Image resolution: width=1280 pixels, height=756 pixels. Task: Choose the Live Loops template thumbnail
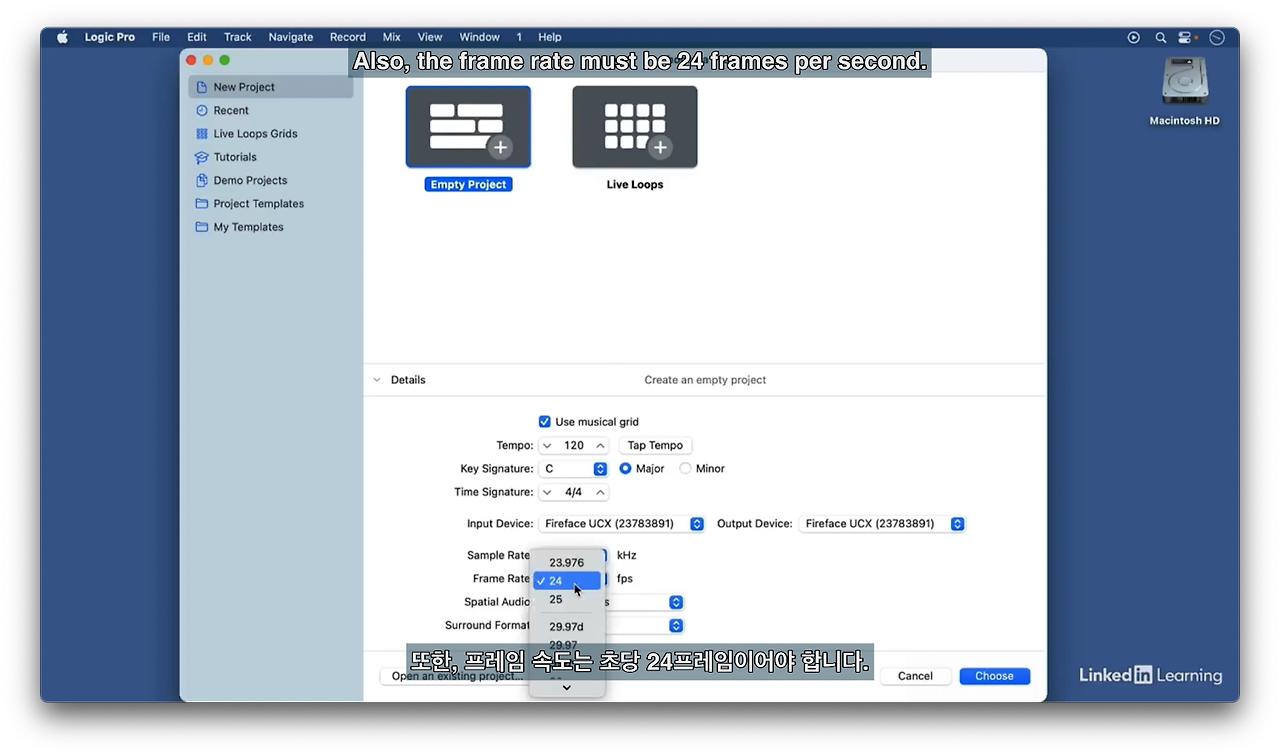click(635, 127)
